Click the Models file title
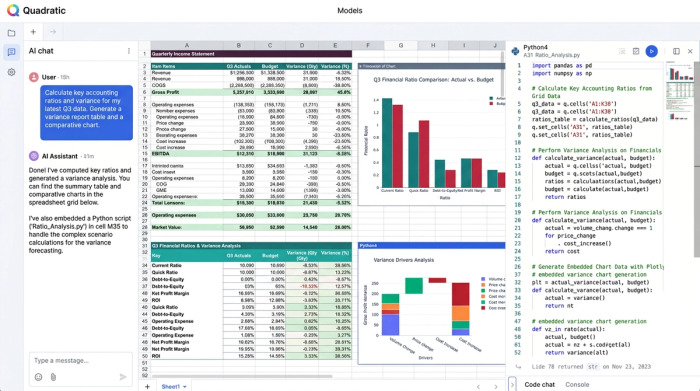Viewport: 700px width, 391px height. [350, 11]
